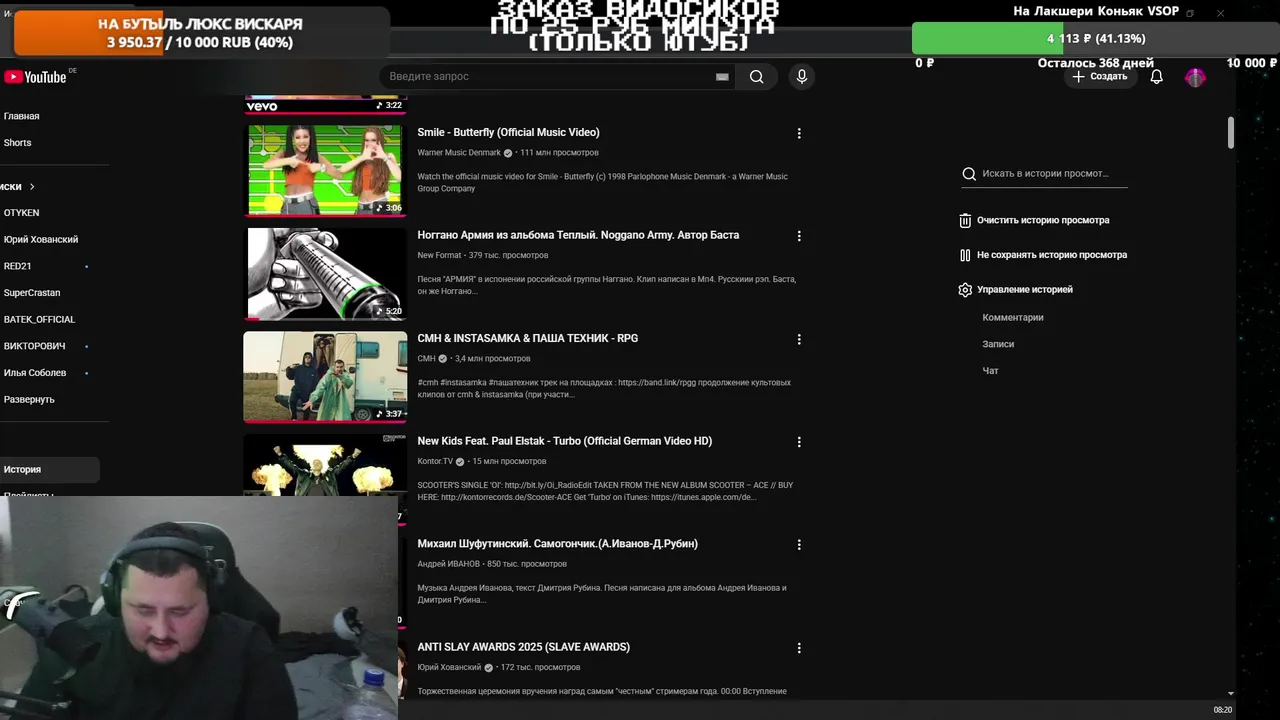Open OTYKEN subscription channel
This screenshot has height=720, width=1280.
coord(21,213)
